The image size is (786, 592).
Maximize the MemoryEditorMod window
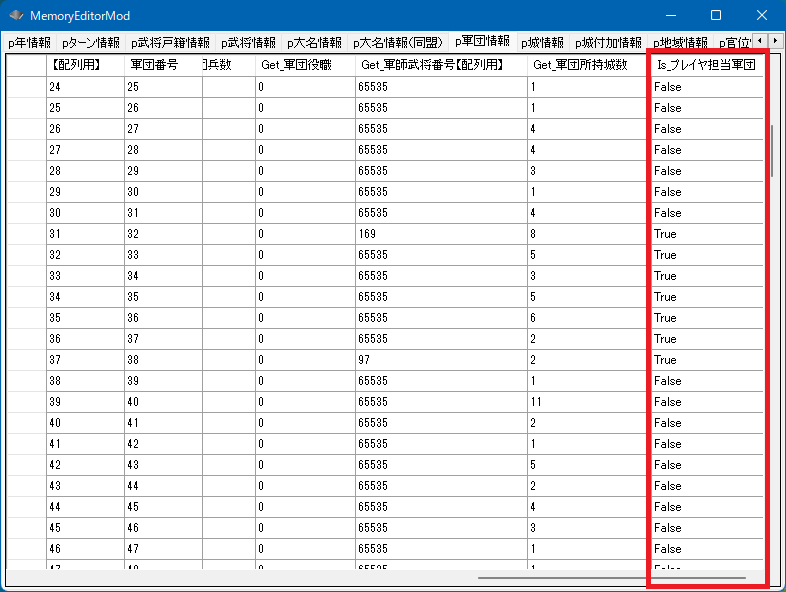(716, 16)
